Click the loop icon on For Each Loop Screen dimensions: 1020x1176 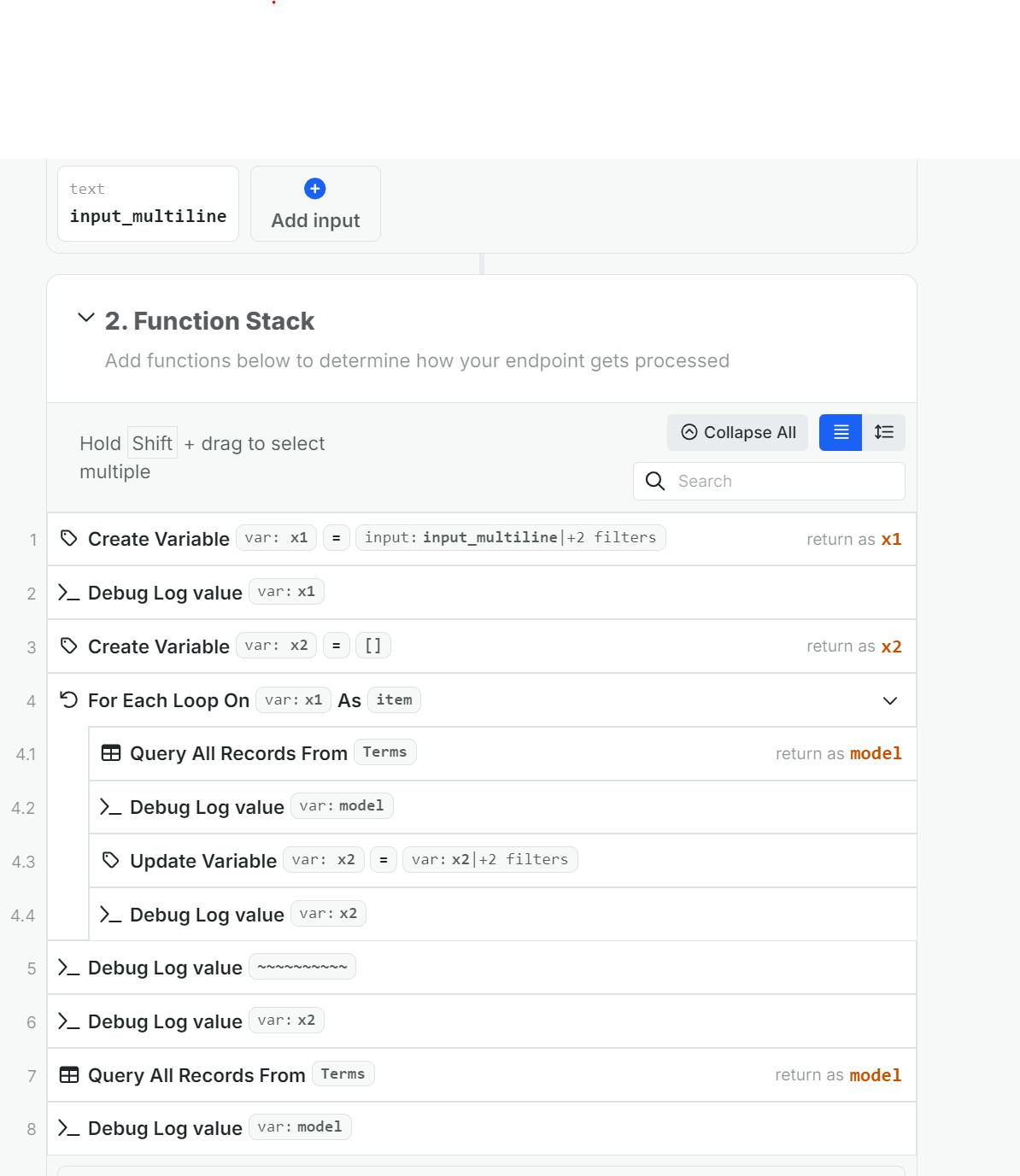69,700
